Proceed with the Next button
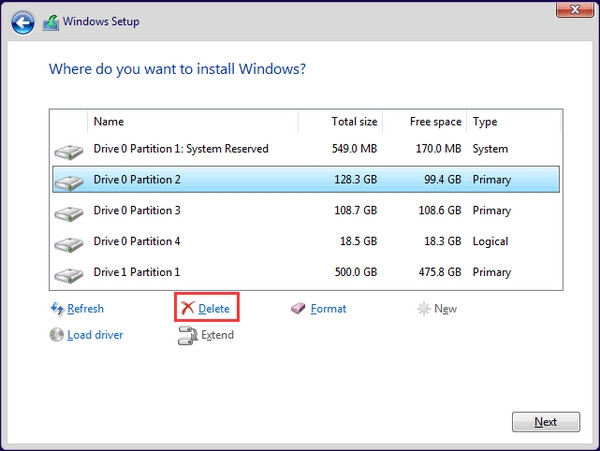This screenshot has height=451, width=600. [546, 422]
